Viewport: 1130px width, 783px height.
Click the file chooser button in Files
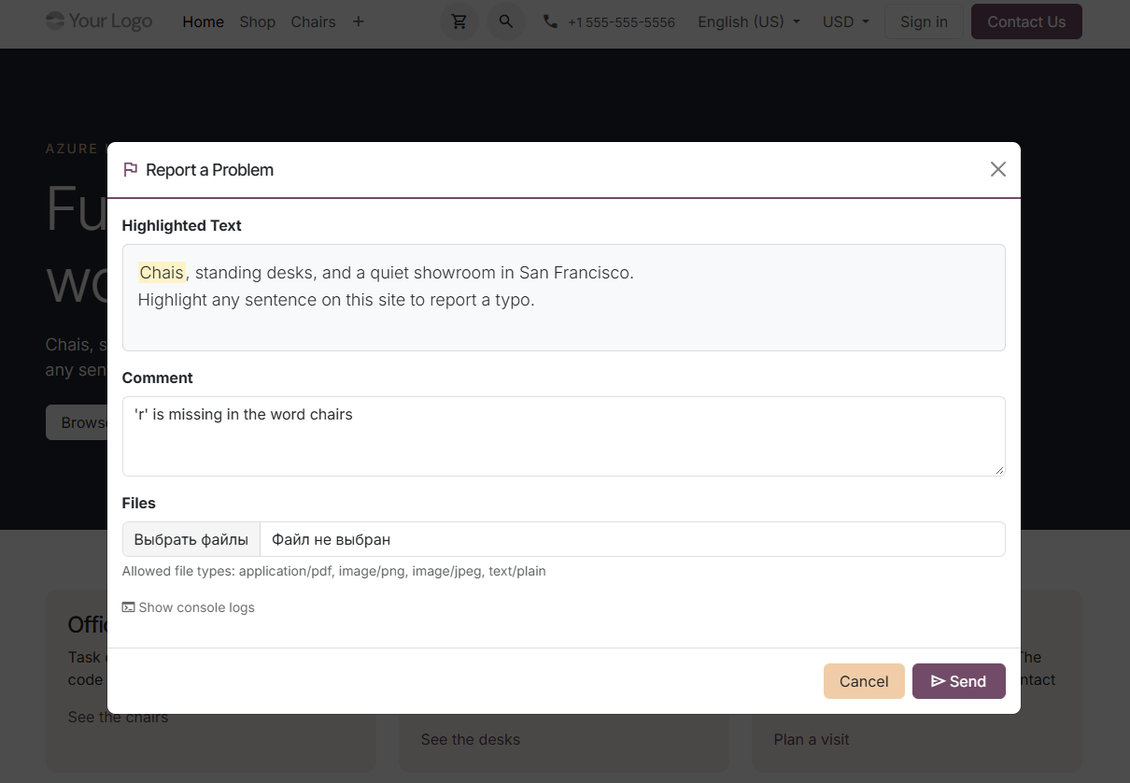[191, 539]
